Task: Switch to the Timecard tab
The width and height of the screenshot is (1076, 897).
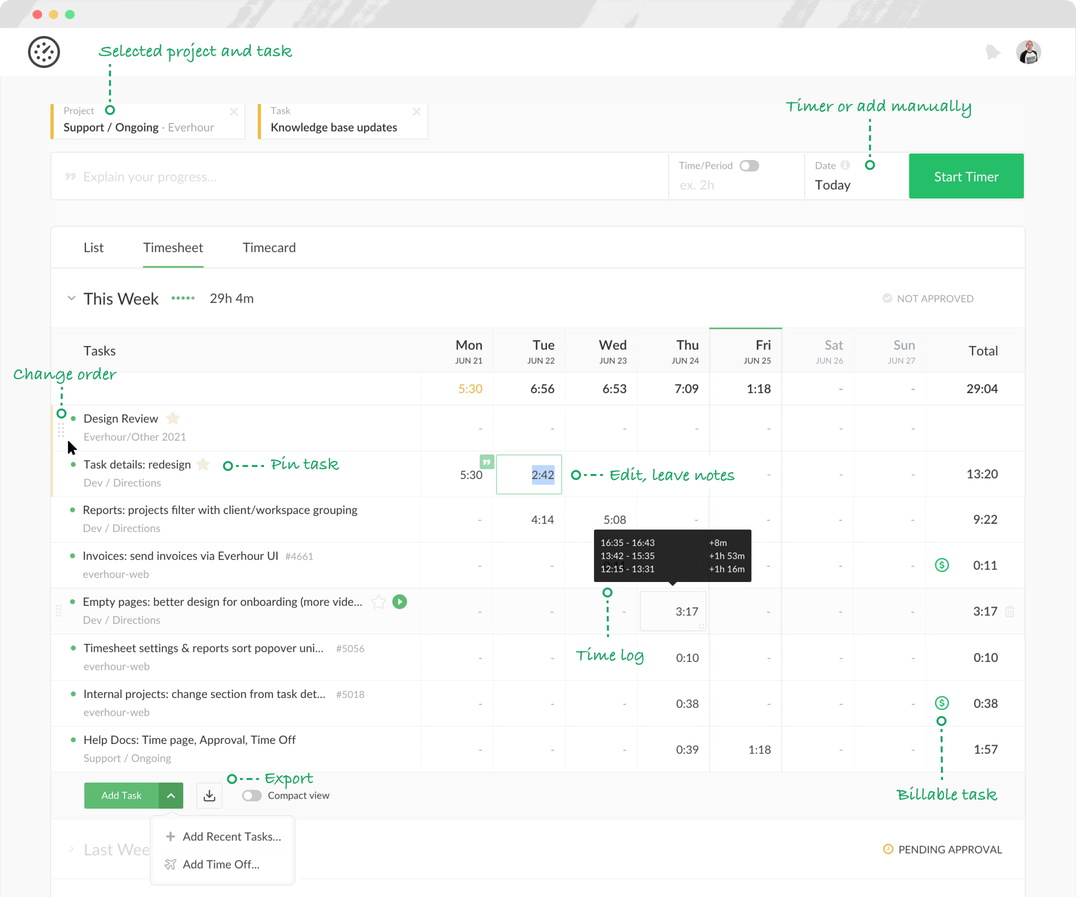Action: [x=268, y=247]
